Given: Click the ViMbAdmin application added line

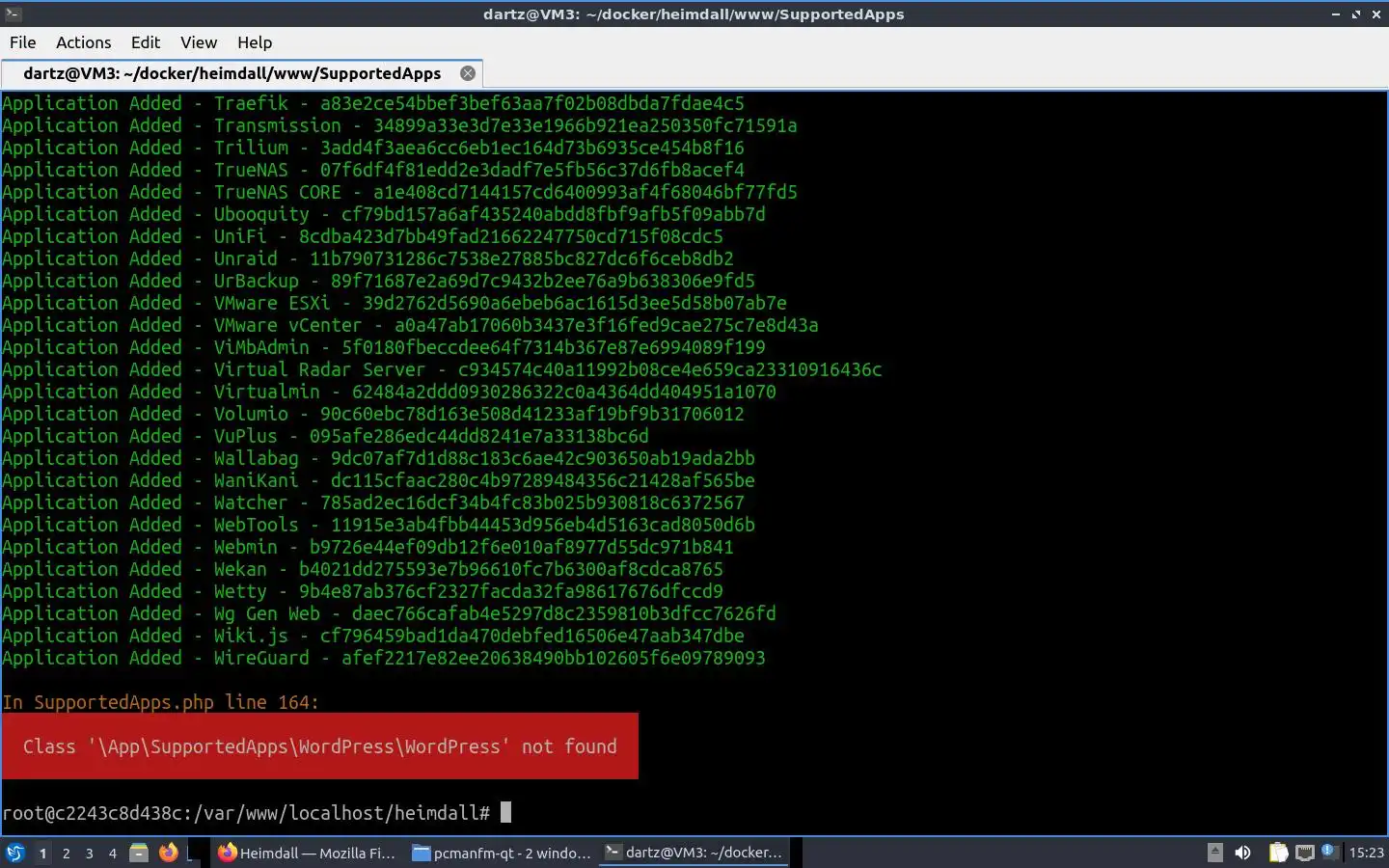Looking at the screenshot, I should point(384,347).
